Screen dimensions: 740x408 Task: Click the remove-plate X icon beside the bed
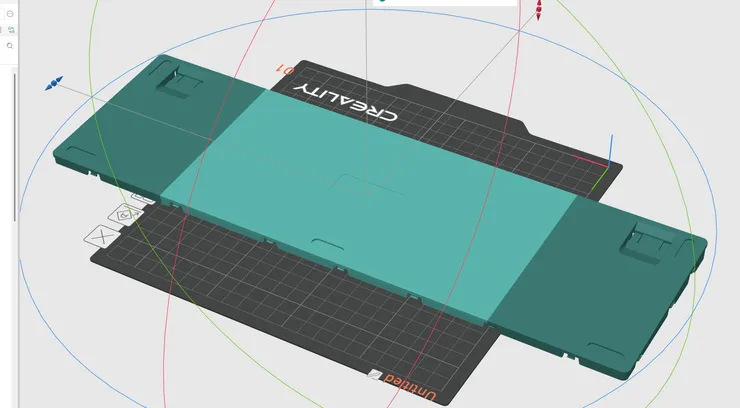[x=102, y=236]
